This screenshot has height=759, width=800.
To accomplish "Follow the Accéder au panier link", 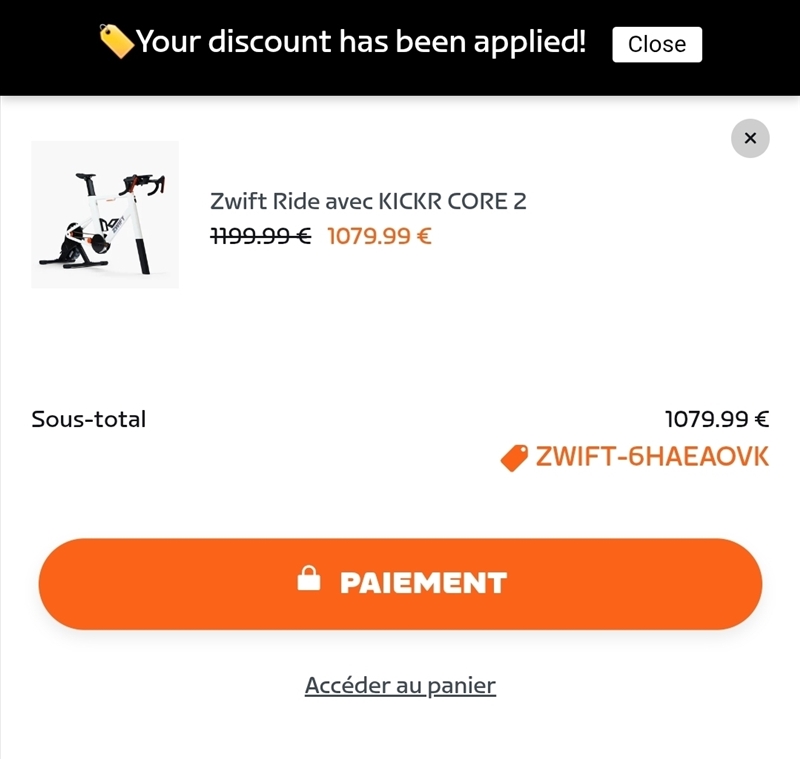I will click(400, 685).
